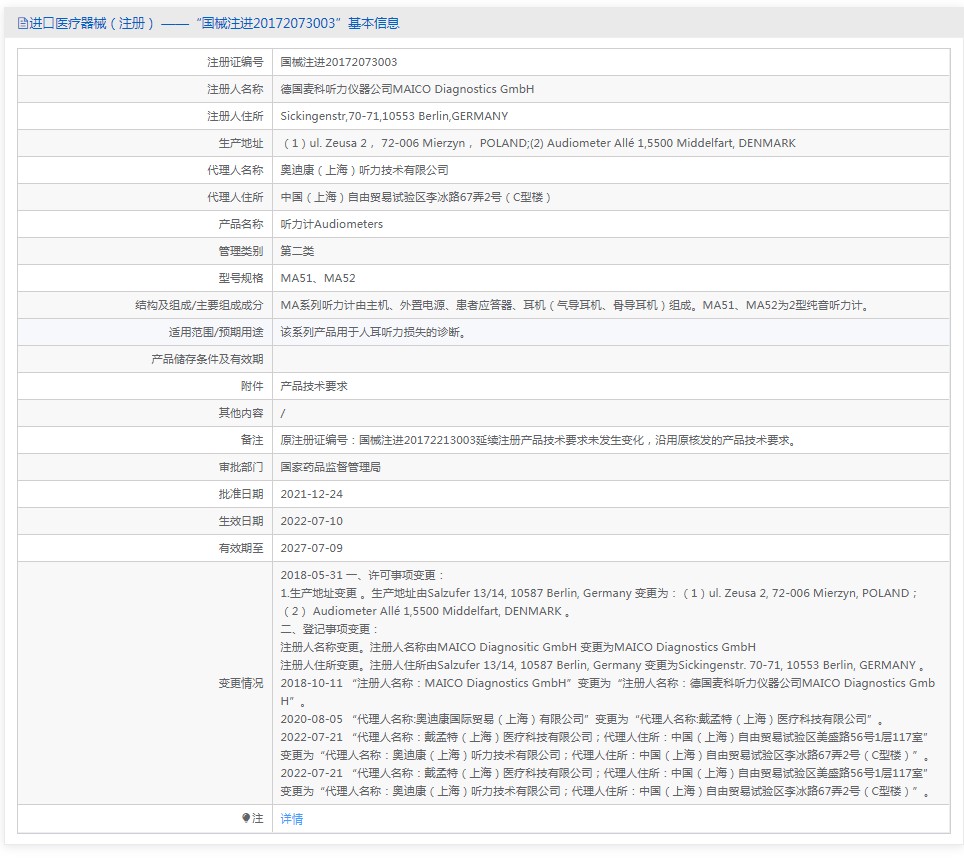Click the registrant name value in the 注册人名称 row
This screenshot has height=860, width=964.
click(407, 89)
